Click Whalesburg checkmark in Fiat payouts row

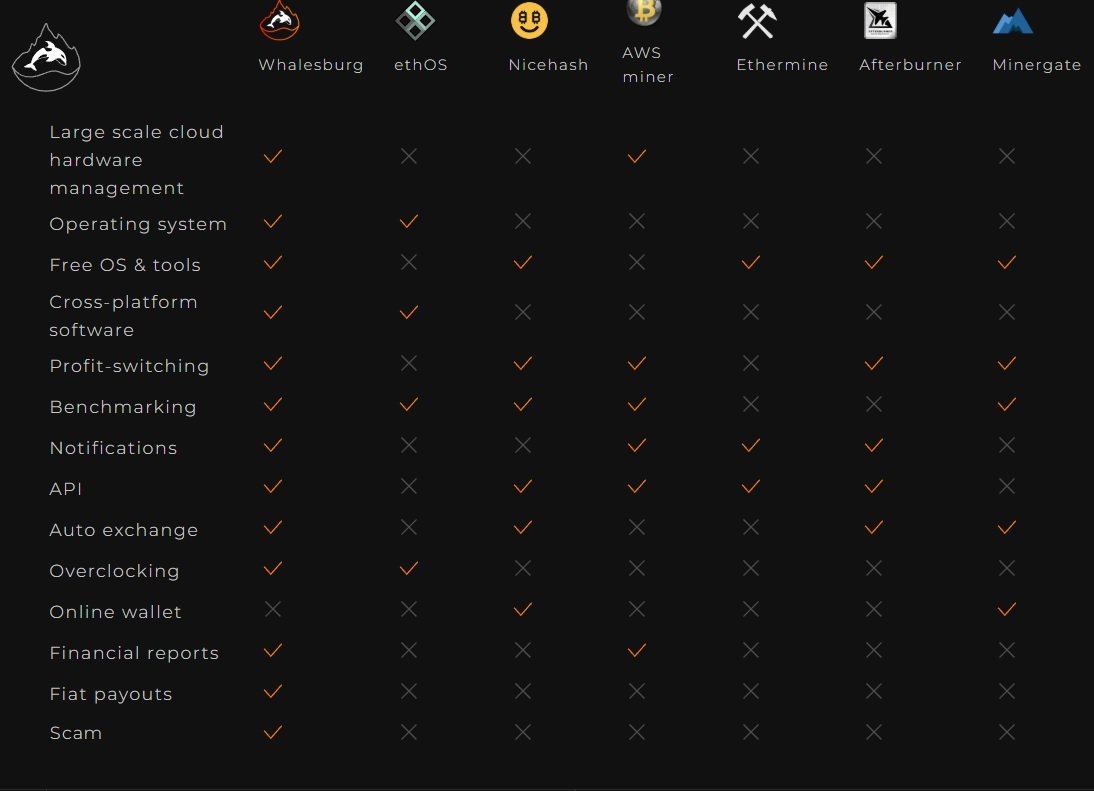273,692
